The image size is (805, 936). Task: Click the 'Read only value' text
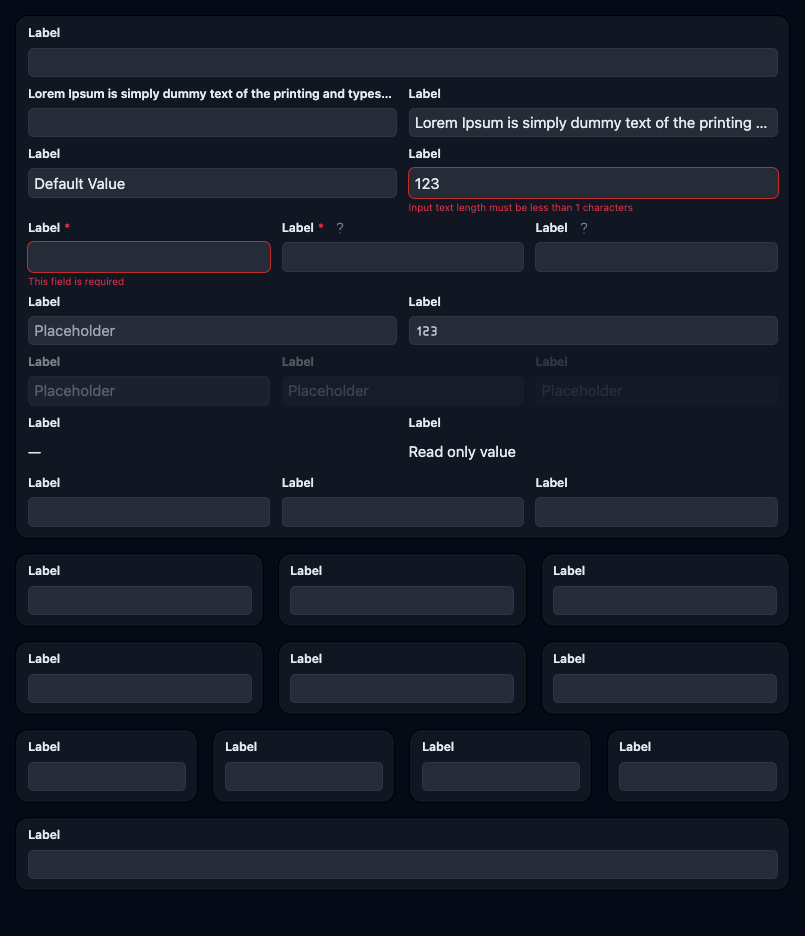(x=462, y=452)
